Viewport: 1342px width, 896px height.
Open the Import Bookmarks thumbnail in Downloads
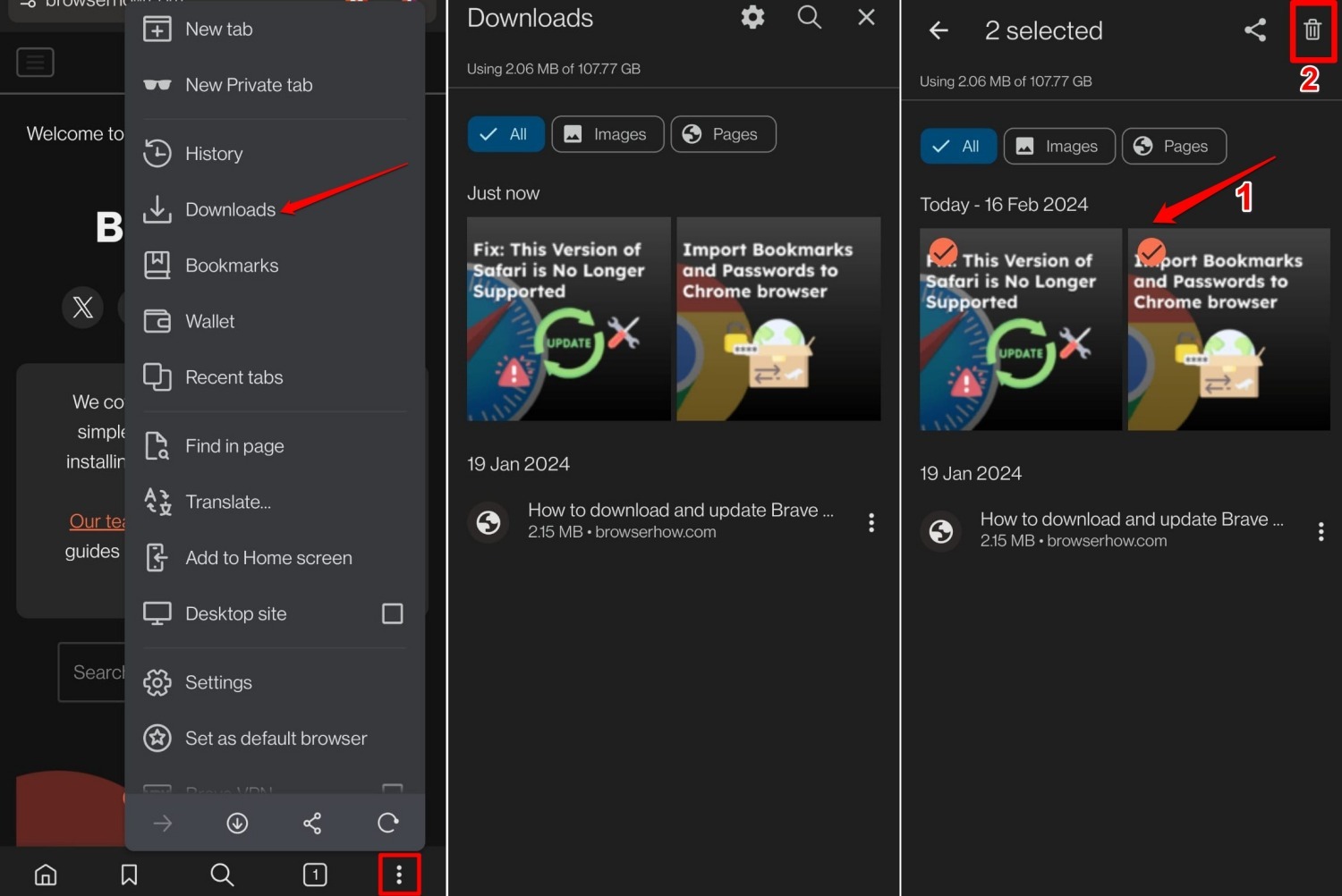(778, 319)
